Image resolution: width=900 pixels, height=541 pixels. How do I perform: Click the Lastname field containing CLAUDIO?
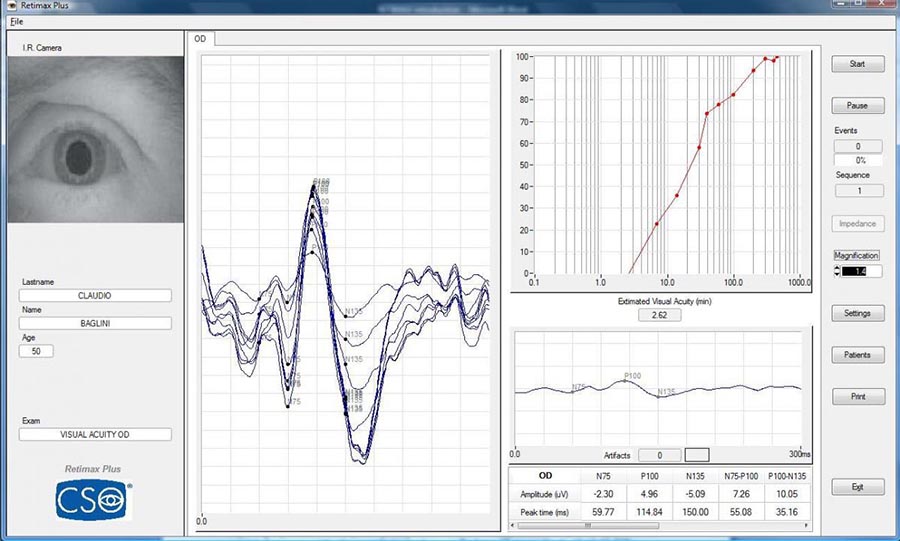coord(96,295)
